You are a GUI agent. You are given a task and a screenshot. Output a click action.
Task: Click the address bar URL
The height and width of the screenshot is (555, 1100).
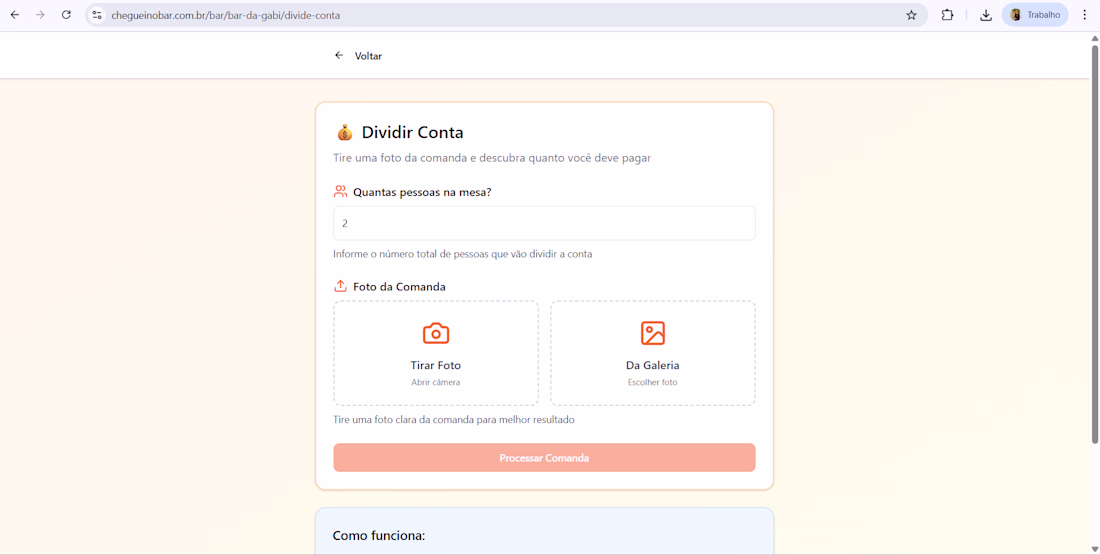click(226, 15)
